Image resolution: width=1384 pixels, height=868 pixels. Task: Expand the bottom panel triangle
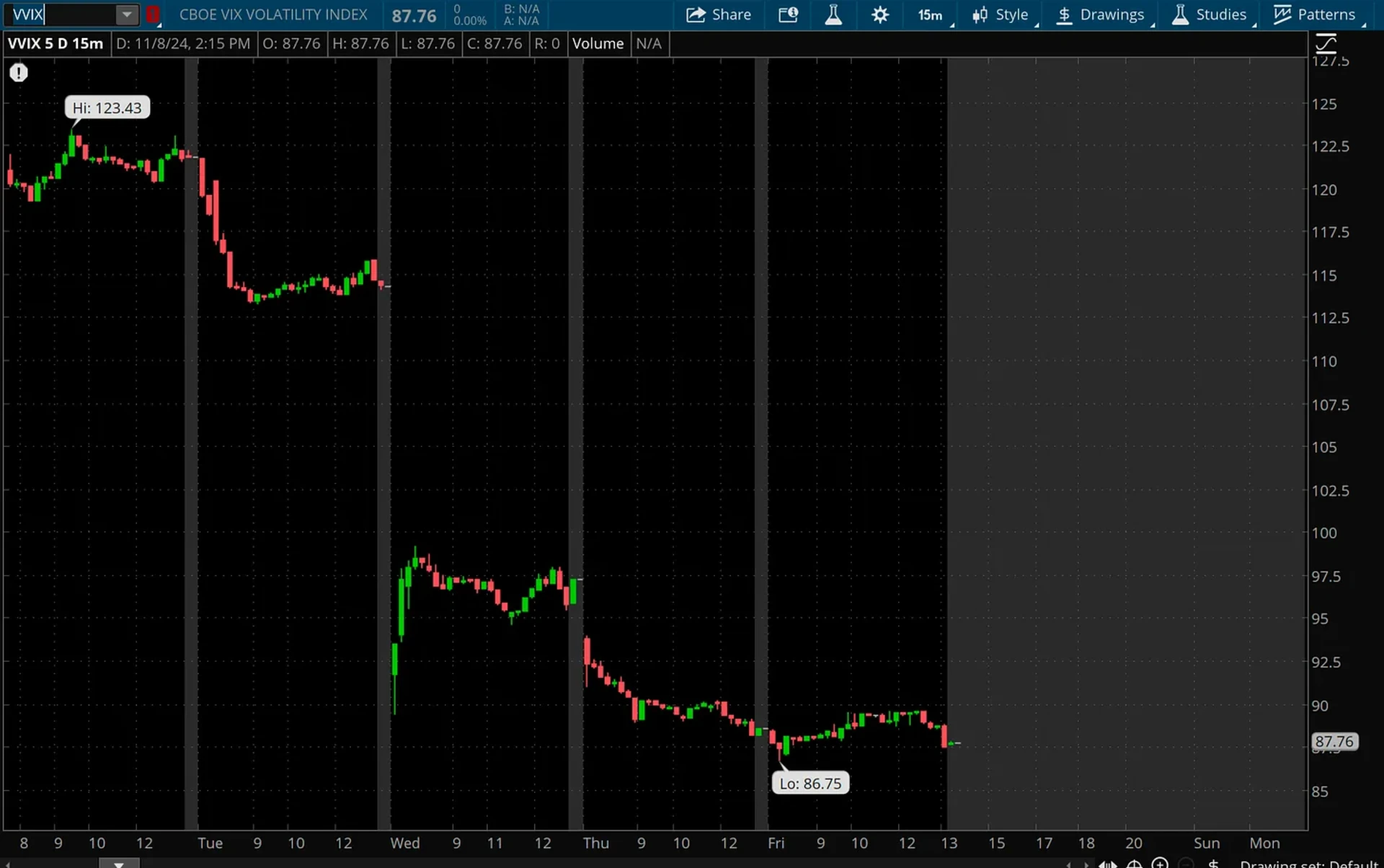click(119, 863)
